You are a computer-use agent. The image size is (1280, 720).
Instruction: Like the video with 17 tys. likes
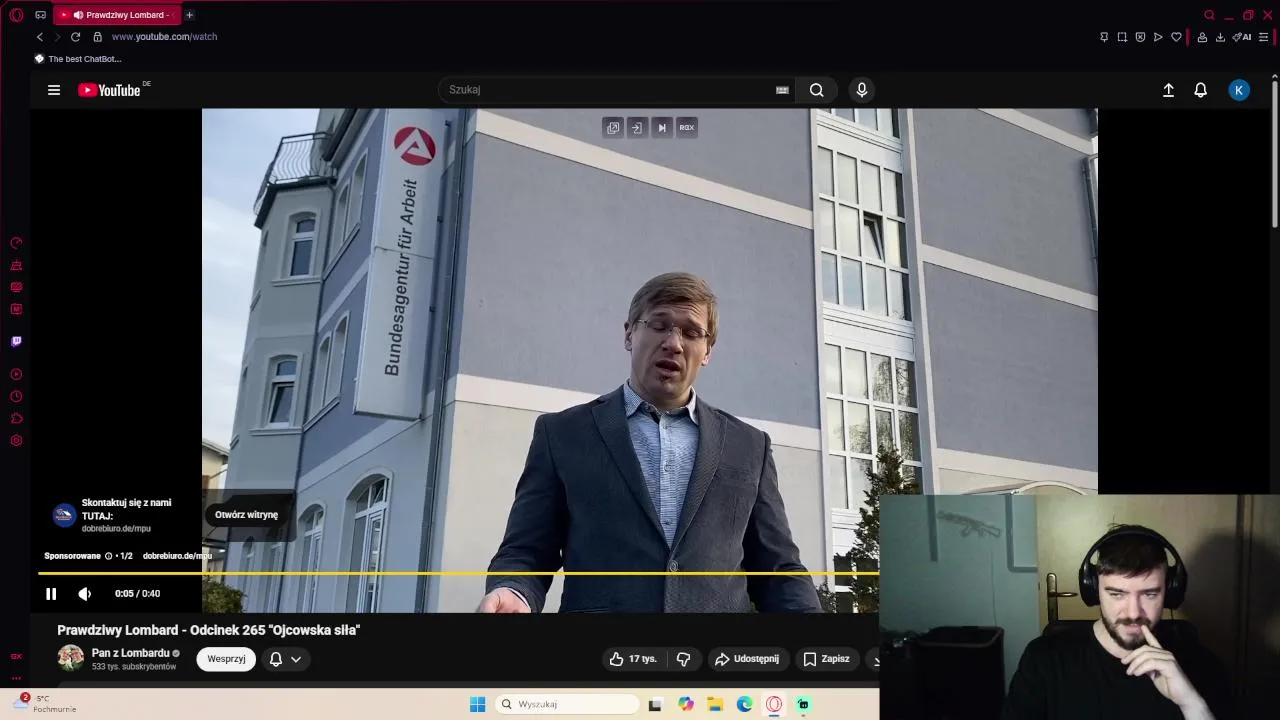point(633,659)
